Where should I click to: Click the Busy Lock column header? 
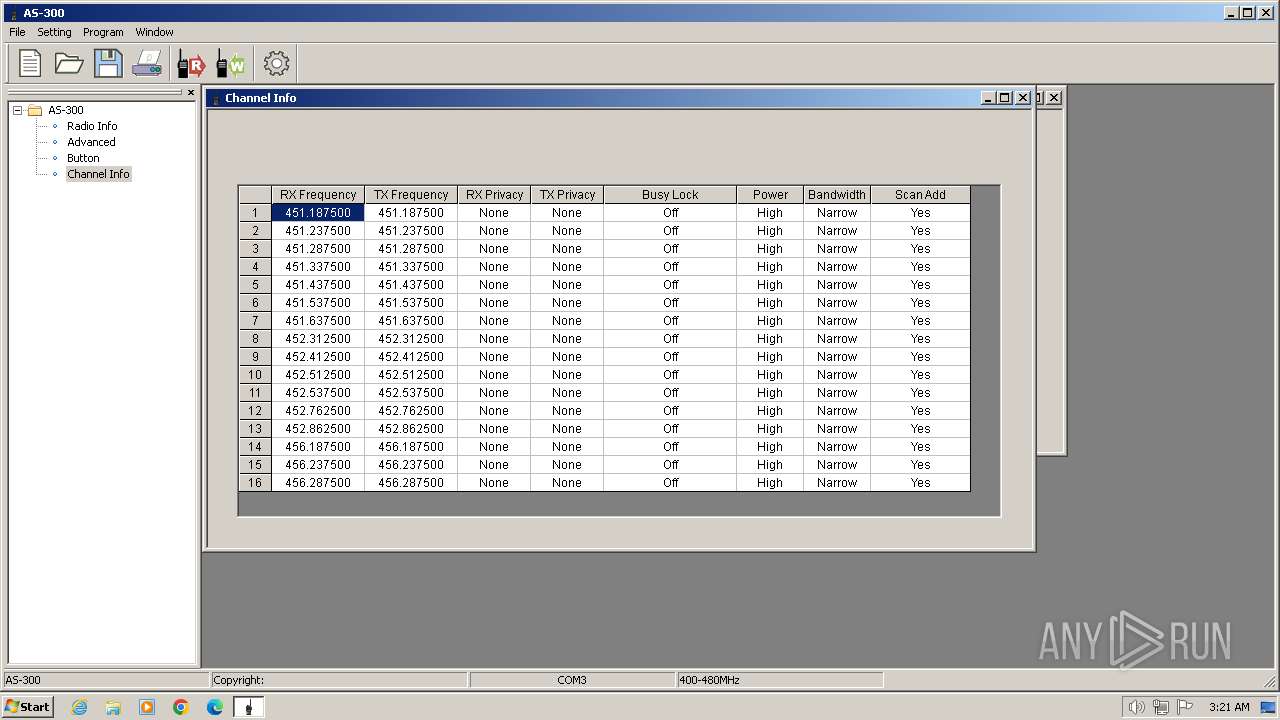(x=670, y=195)
